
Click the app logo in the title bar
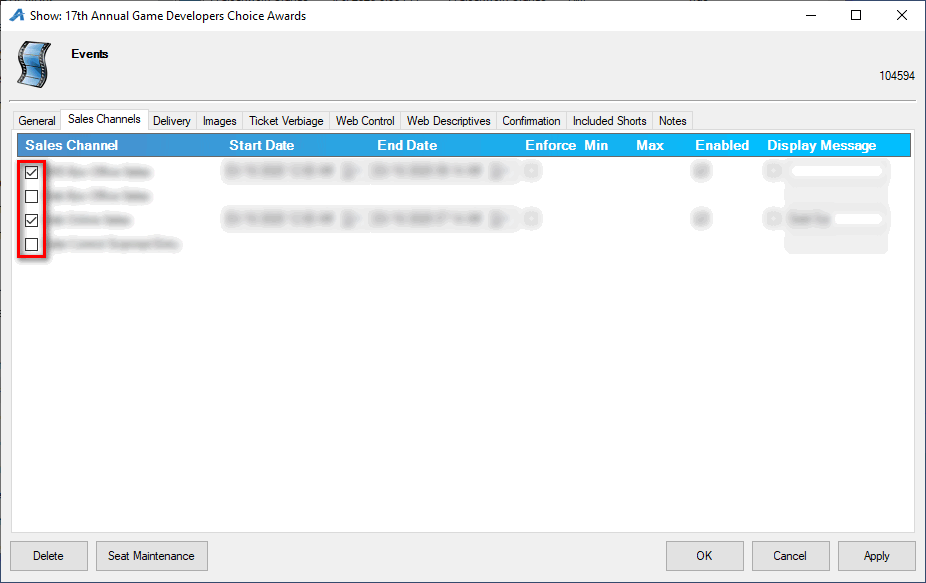[17, 15]
